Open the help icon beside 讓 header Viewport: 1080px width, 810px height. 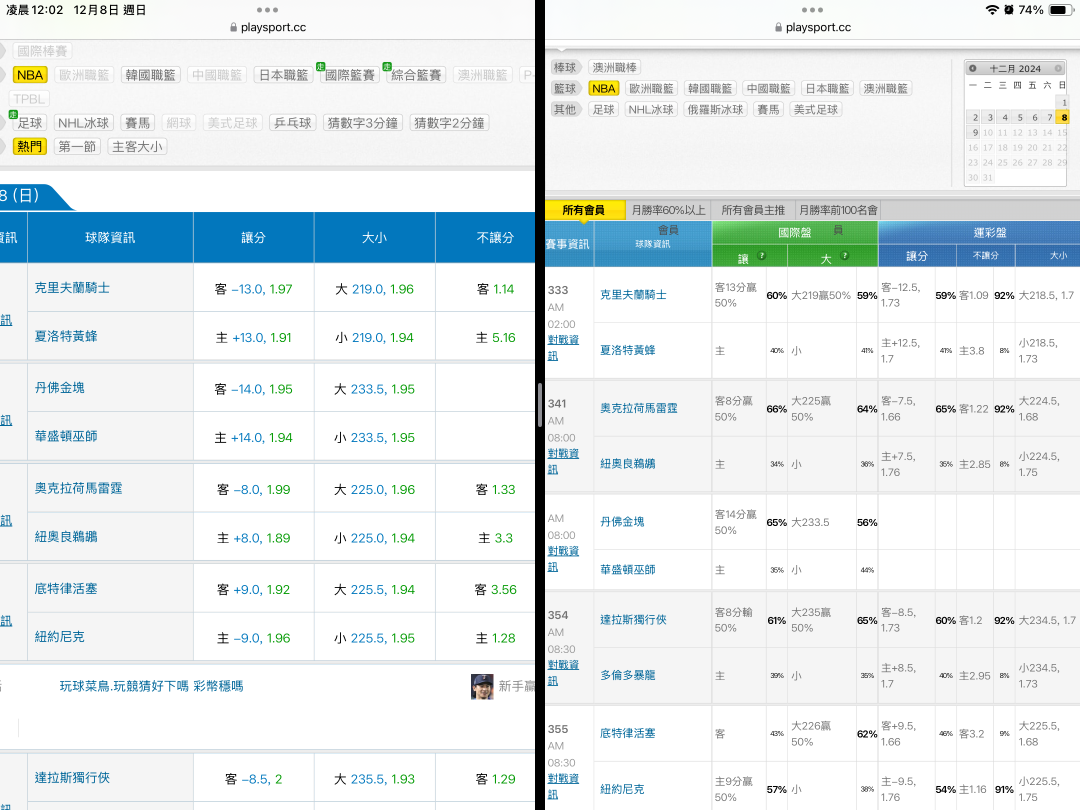[x=762, y=256]
